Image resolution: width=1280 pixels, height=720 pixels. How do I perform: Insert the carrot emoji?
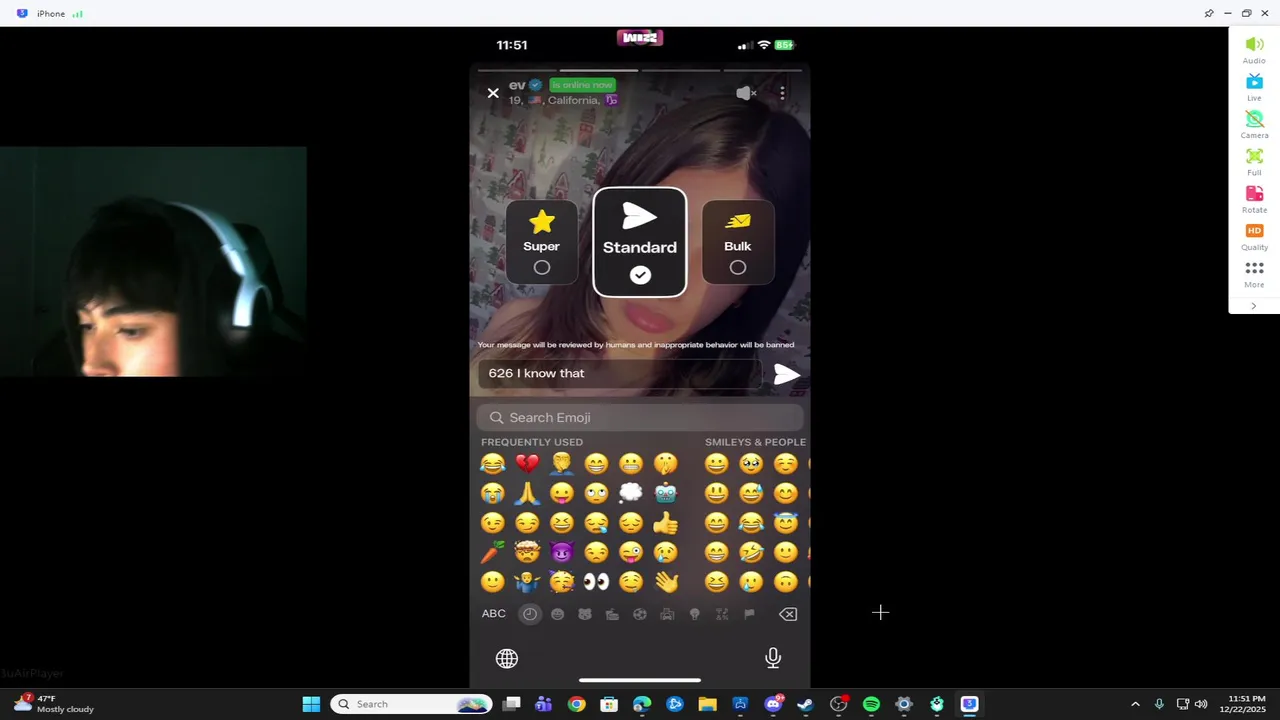click(492, 552)
